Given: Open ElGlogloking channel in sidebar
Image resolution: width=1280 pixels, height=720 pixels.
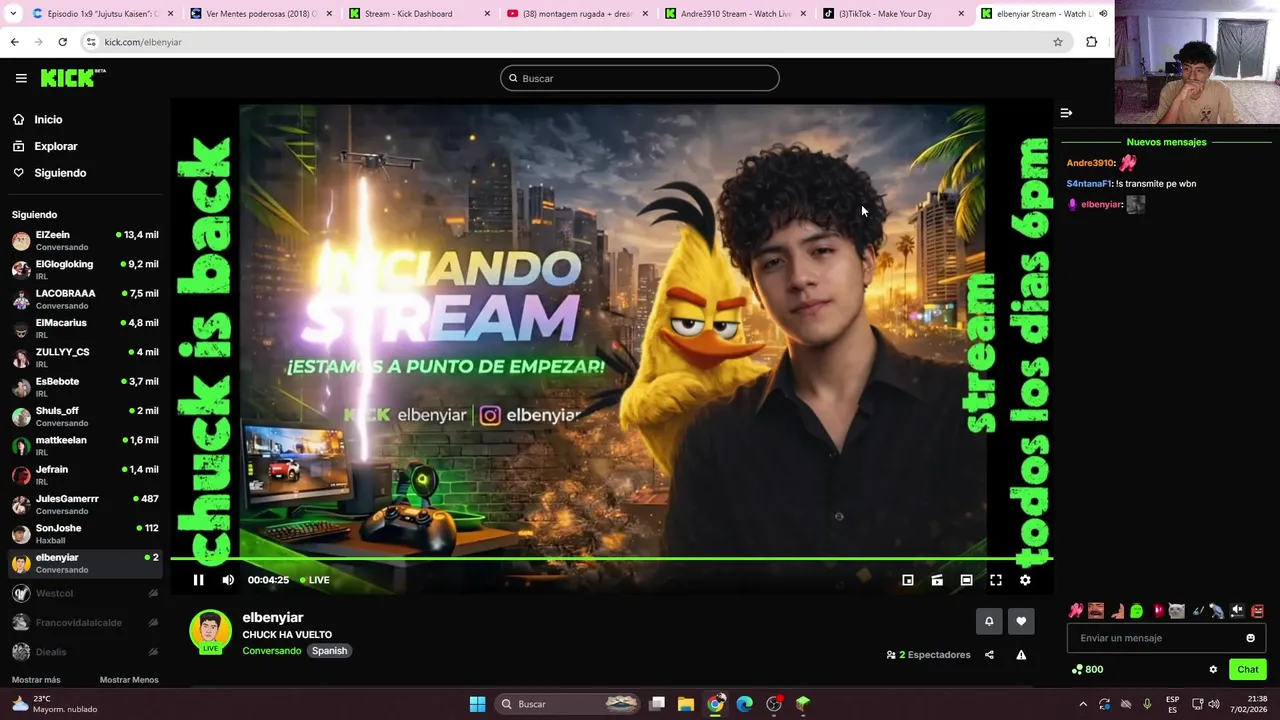Looking at the screenshot, I should 85,270.
